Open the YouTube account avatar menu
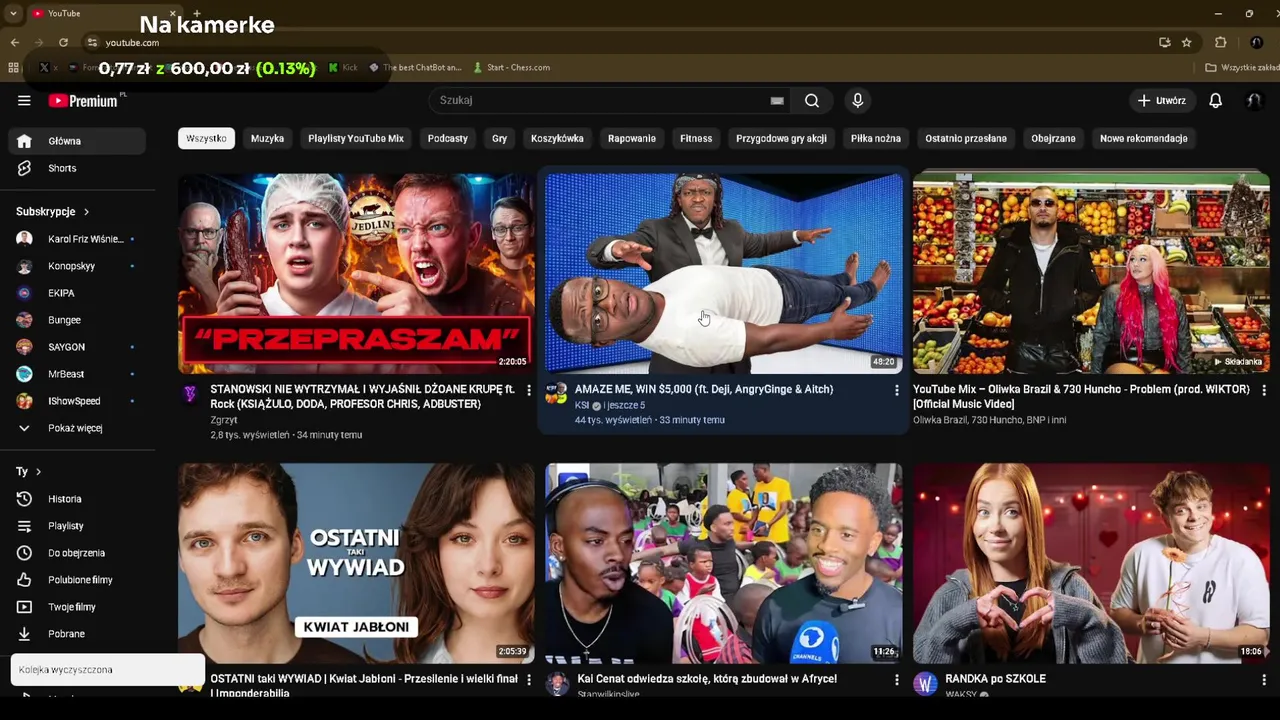 [x=1254, y=100]
